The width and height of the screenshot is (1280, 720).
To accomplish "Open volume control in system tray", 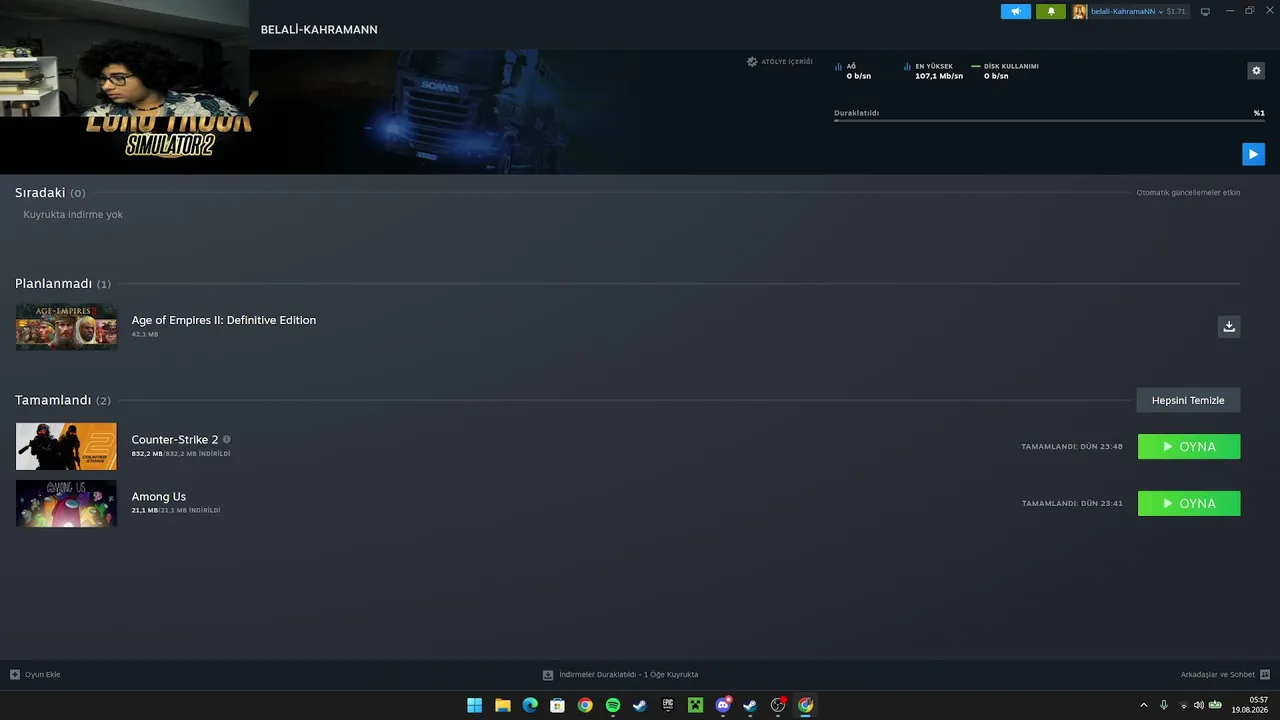I will coord(1198,705).
